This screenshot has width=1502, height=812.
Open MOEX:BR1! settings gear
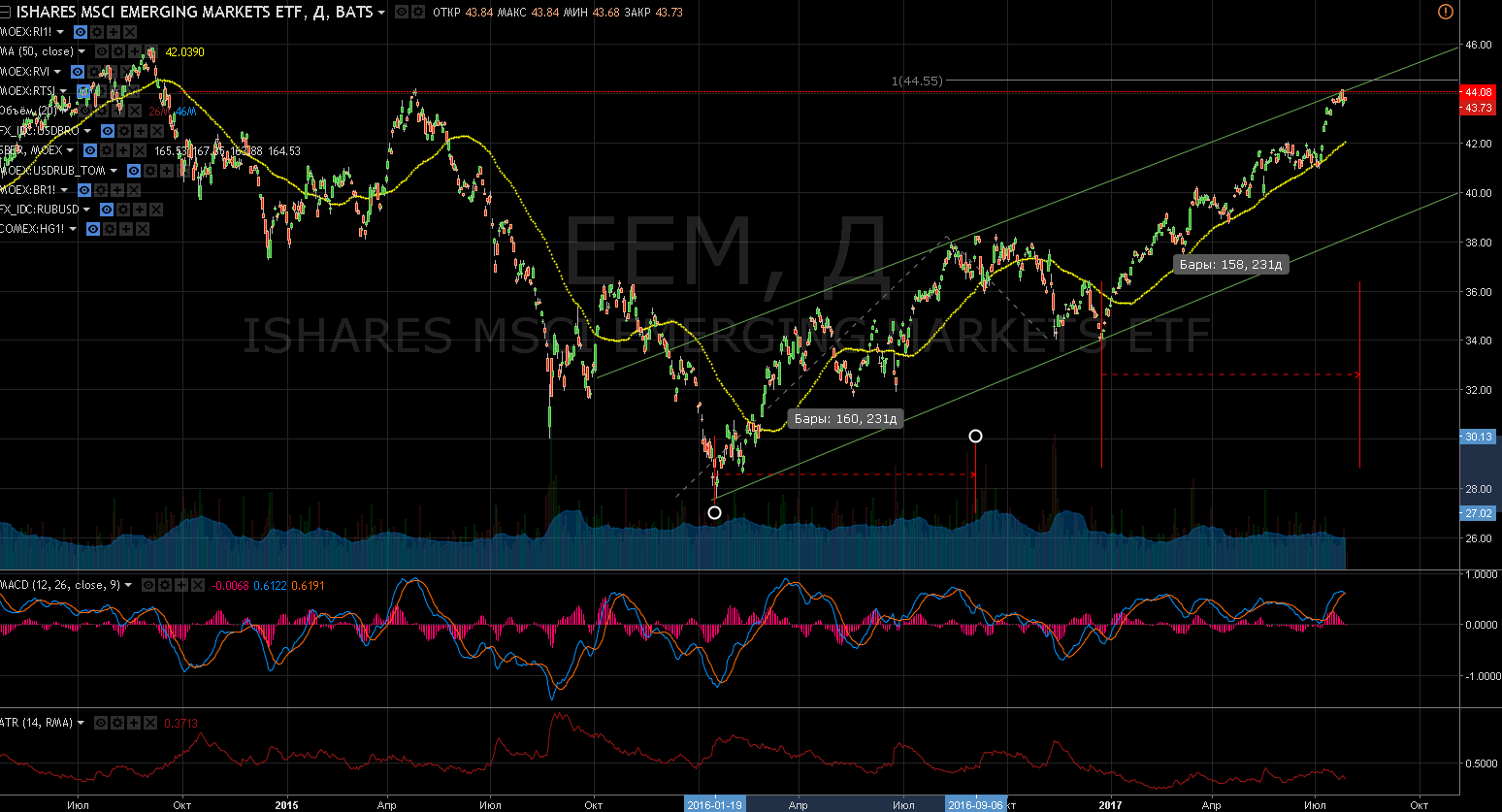(101, 190)
